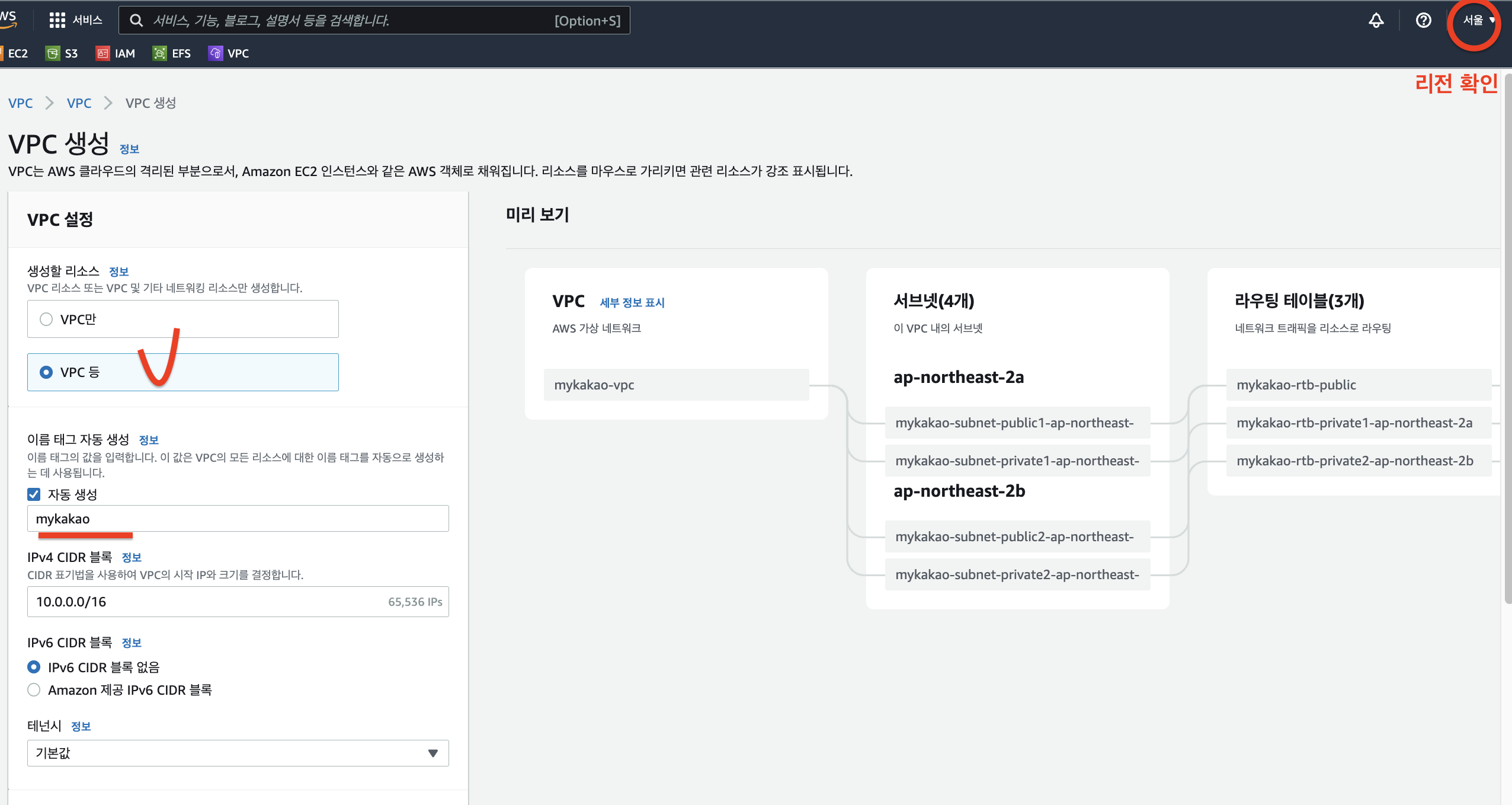The width and height of the screenshot is (1512, 805).
Task: Toggle the 자동 생성 checkbox
Action: tap(34, 494)
